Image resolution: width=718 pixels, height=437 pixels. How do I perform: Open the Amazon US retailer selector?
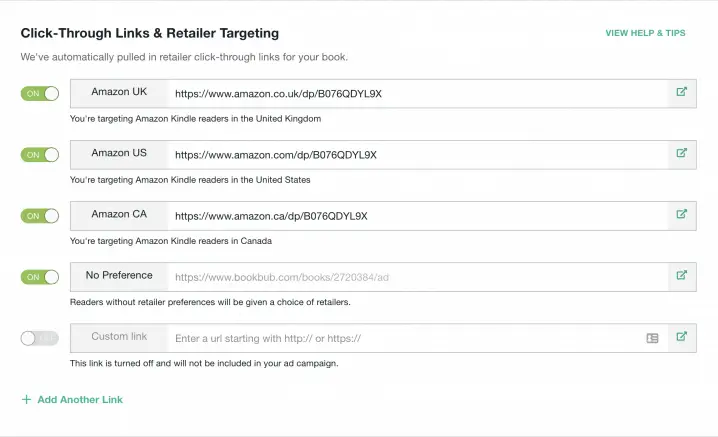point(119,155)
